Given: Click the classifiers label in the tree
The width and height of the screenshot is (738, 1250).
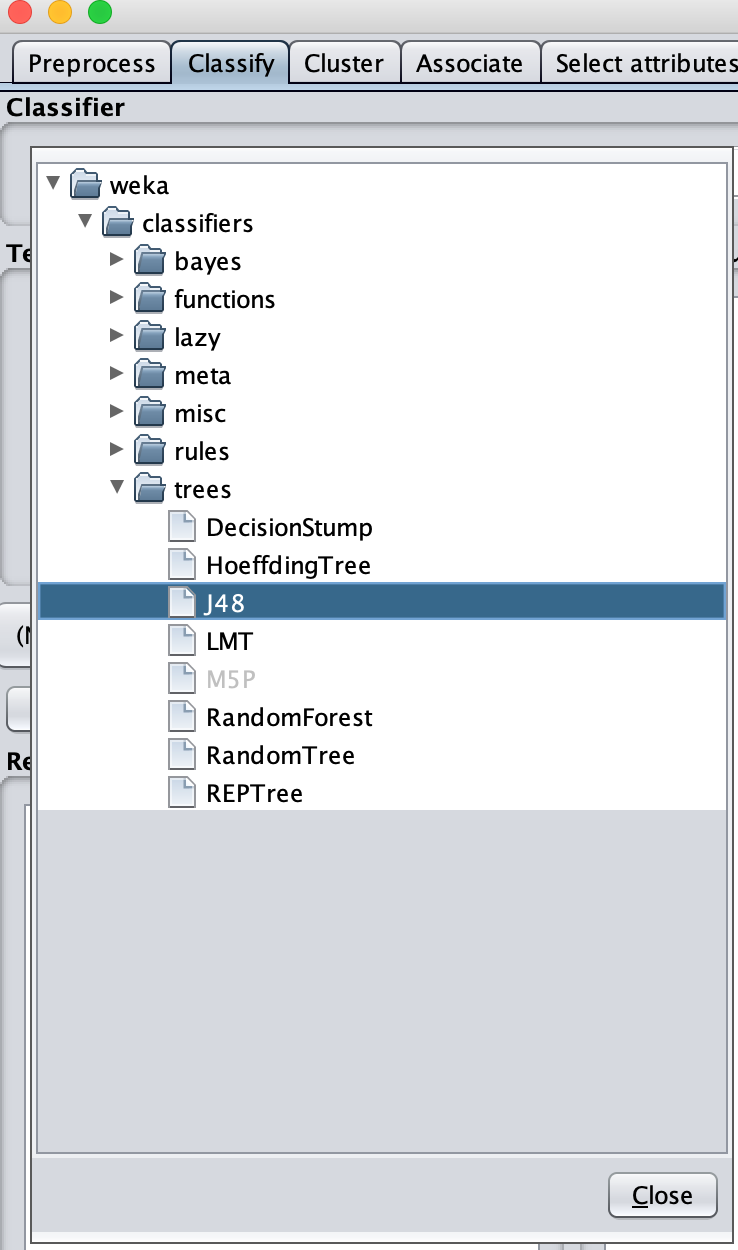Looking at the screenshot, I should 197,224.
